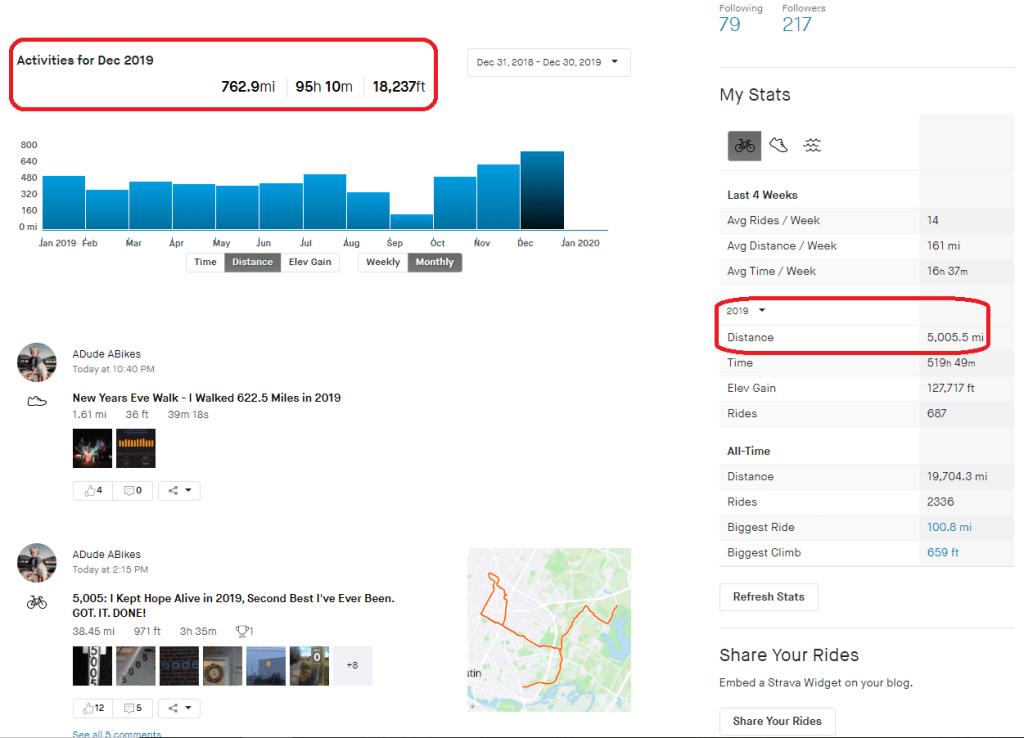Give kudos on New Years Eve Walk

click(92, 490)
